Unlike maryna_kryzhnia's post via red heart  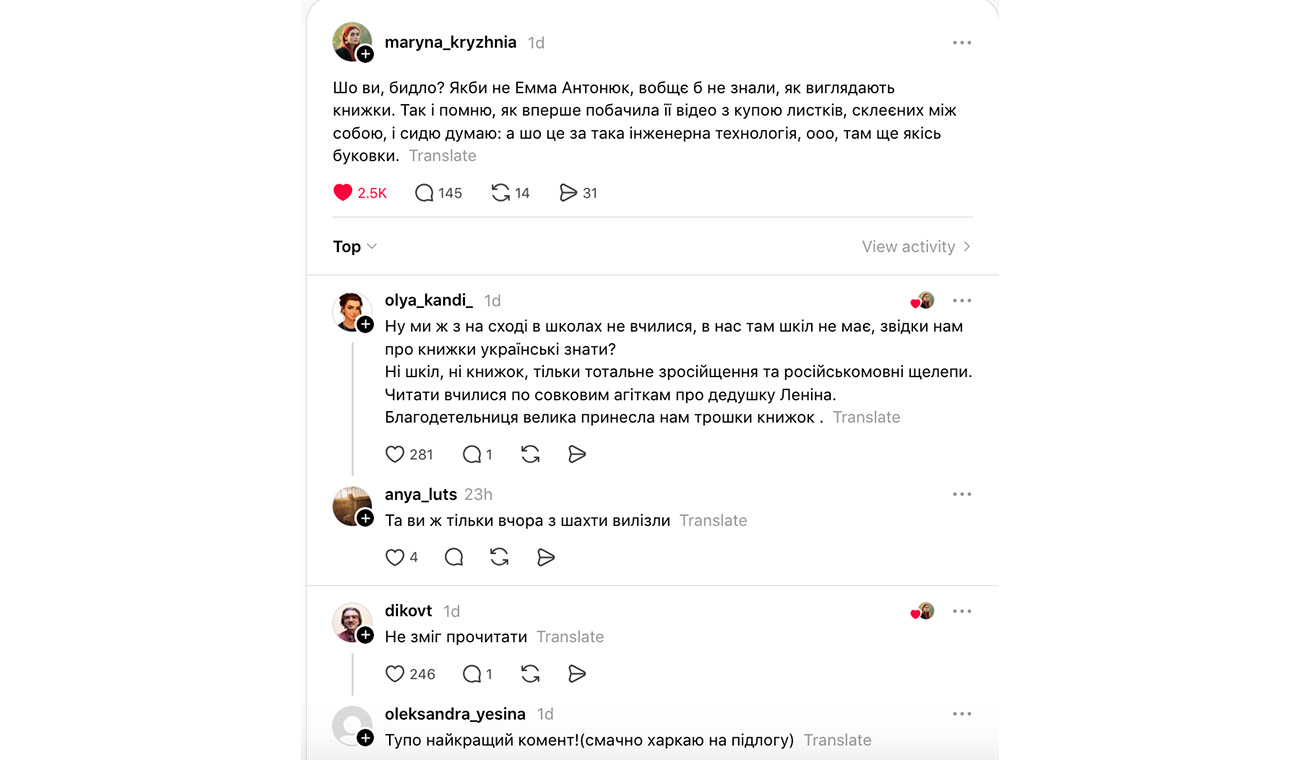tap(343, 193)
